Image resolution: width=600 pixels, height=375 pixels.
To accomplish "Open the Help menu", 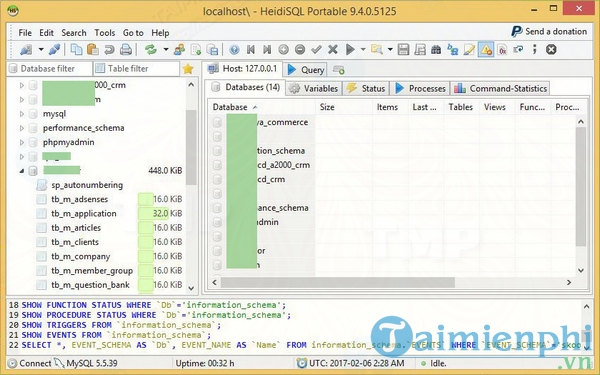I will click(160, 33).
